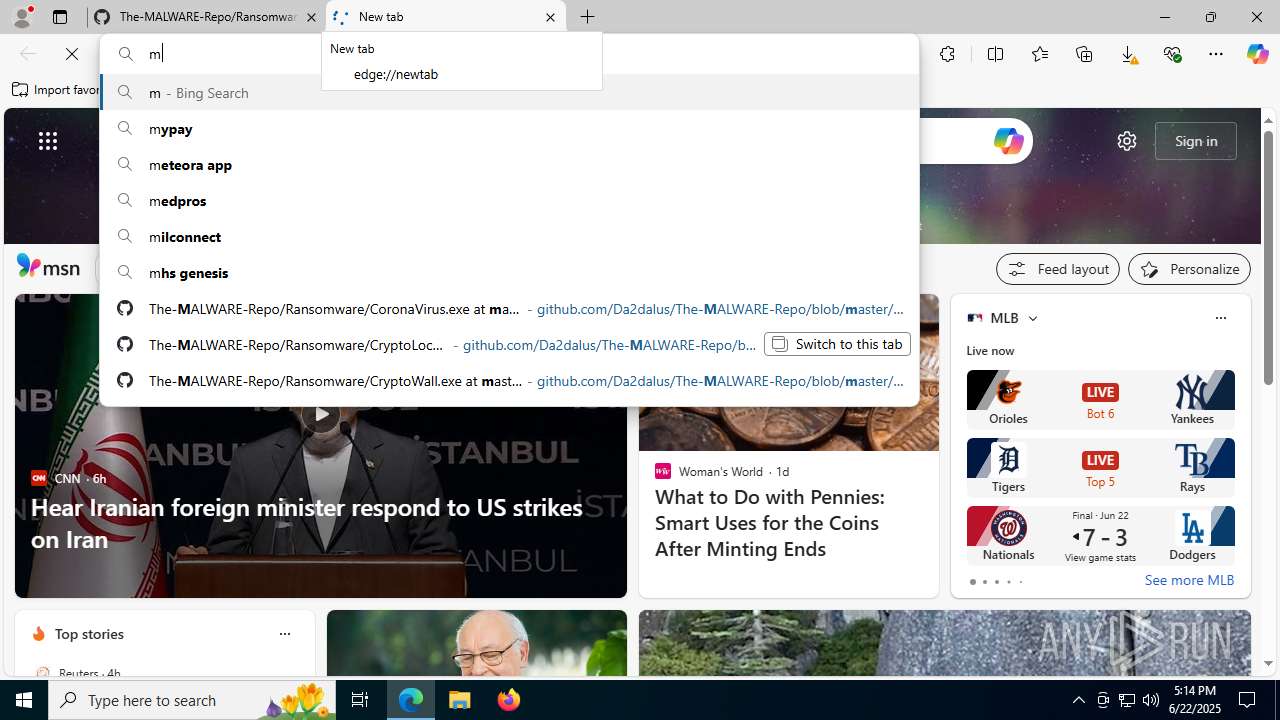Open File Explorer from the taskbar
Screen dimensions: 1280x720
(x=460, y=700)
